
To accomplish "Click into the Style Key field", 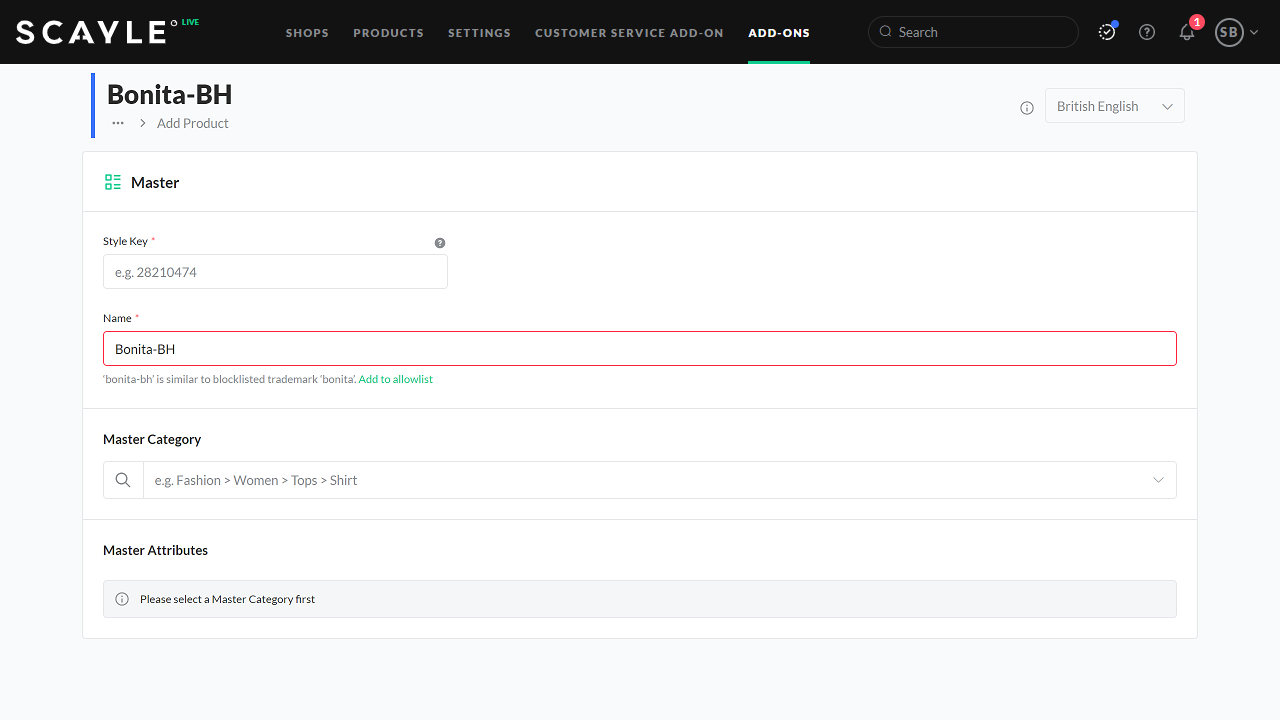I will (275, 272).
